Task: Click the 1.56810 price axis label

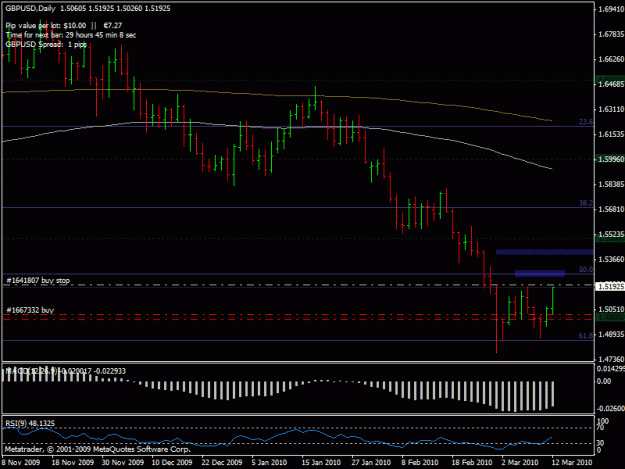Action: pos(611,209)
